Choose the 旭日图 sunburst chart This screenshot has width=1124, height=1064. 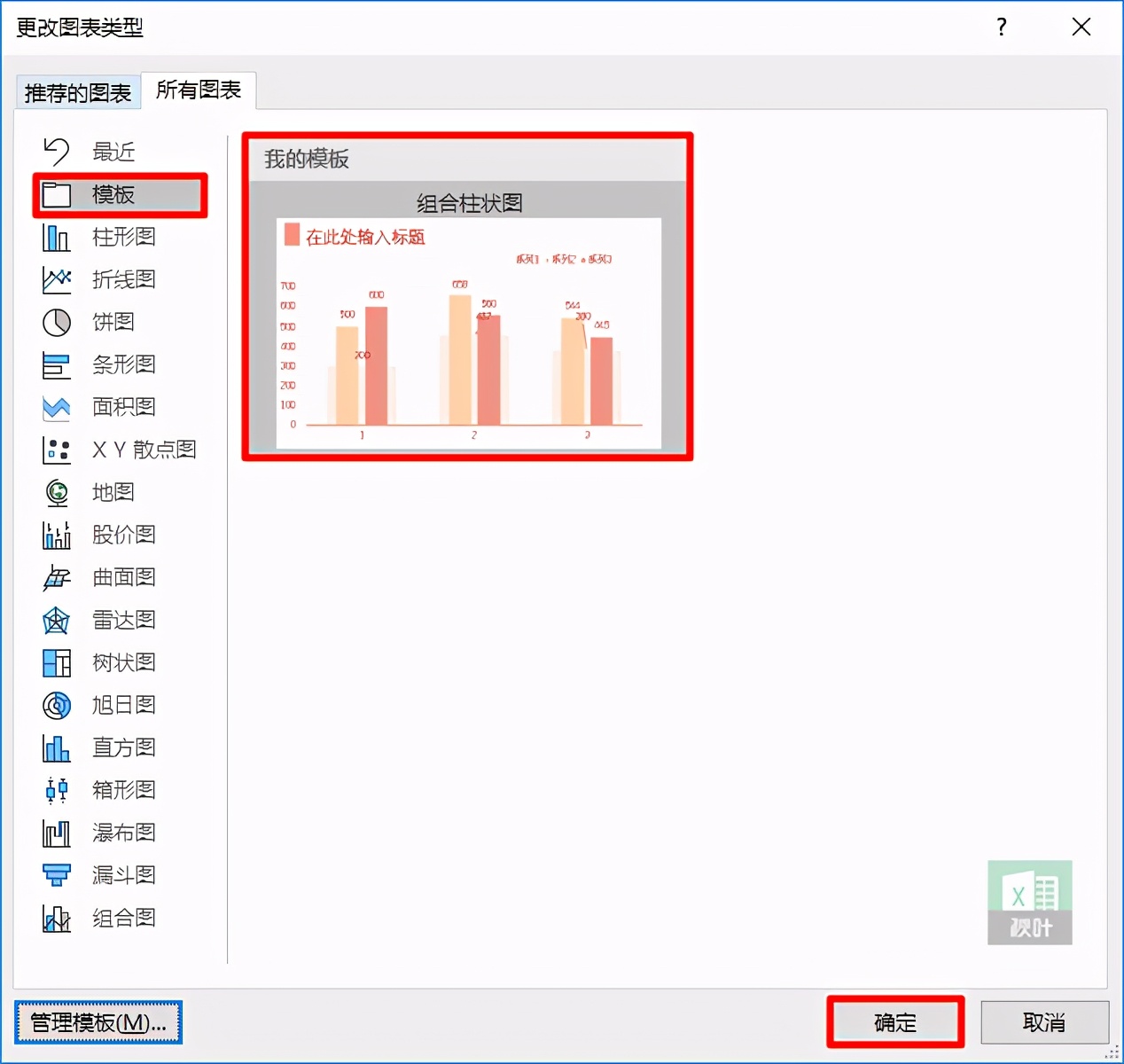coord(123,705)
